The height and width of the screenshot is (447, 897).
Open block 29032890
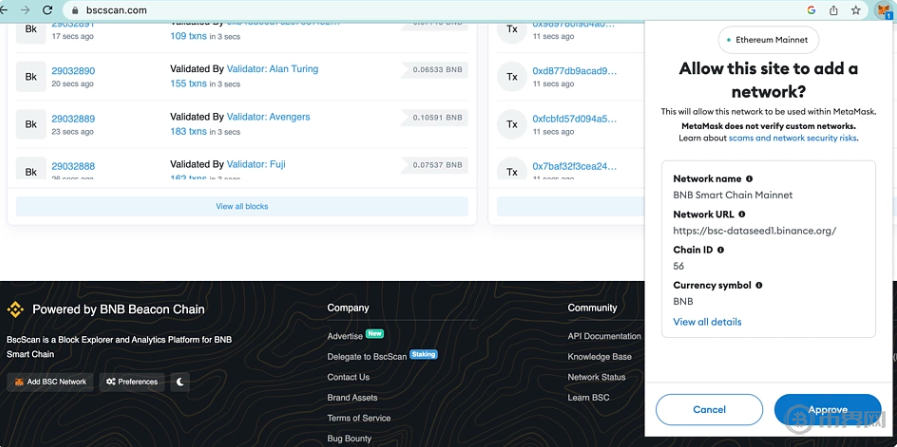coord(73,71)
